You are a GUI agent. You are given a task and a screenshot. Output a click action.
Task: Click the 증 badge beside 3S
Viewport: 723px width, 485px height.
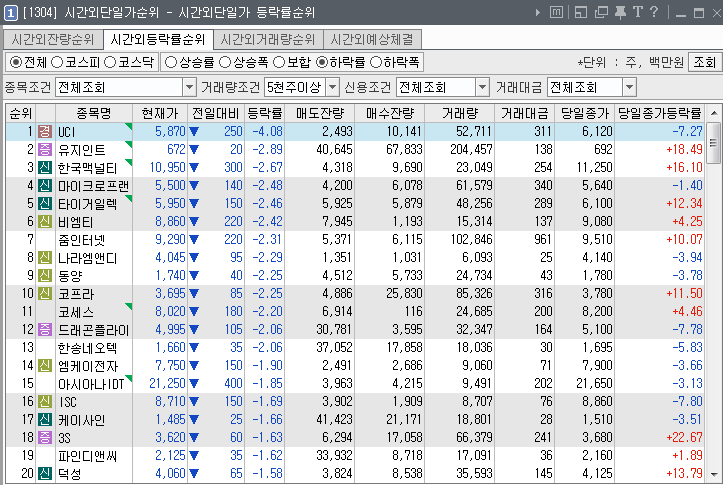click(45, 438)
